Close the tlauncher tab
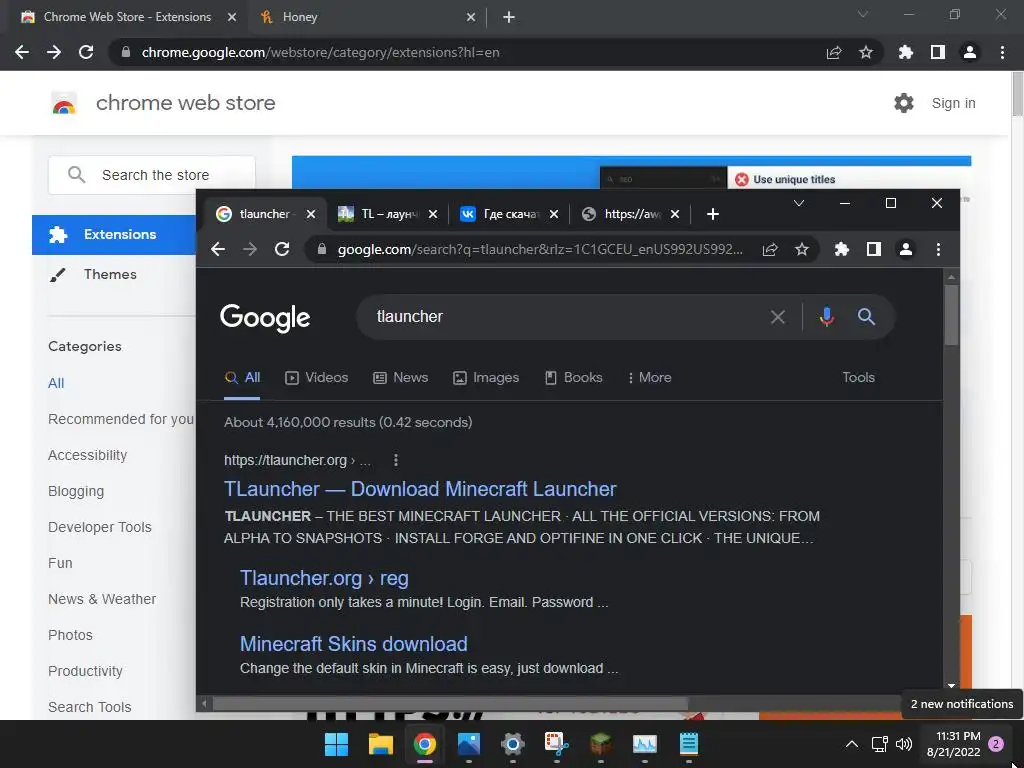Image resolution: width=1024 pixels, height=768 pixels. click(311, 214)
